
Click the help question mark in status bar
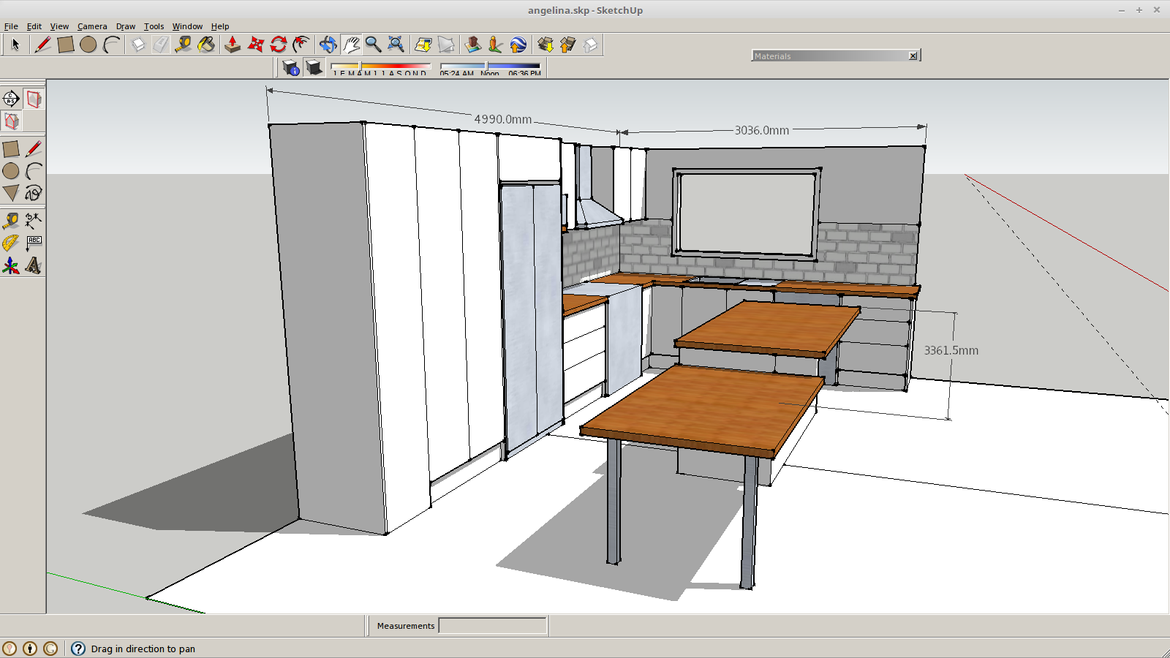tap(78, 649)
